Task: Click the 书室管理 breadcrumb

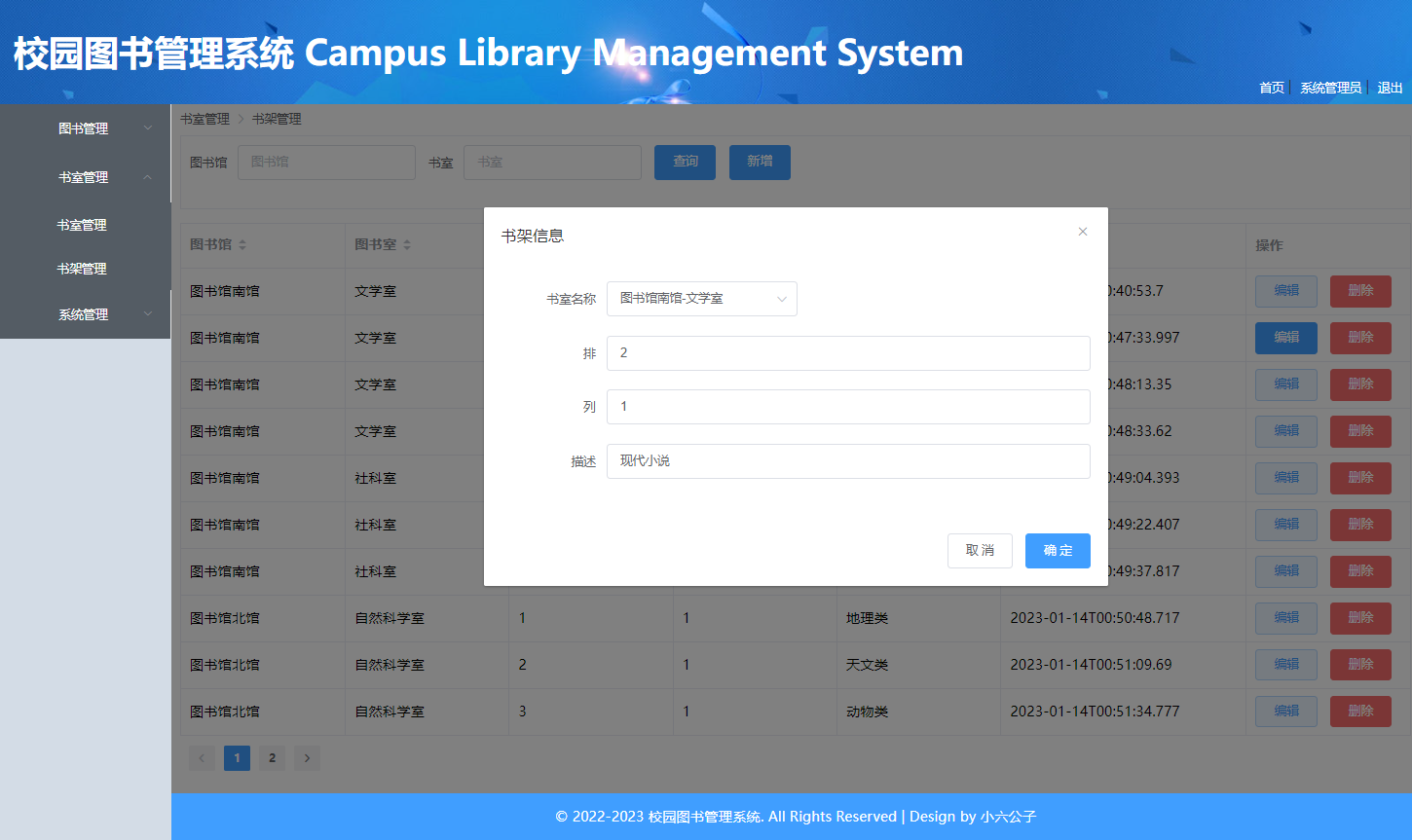Action: 204,119
